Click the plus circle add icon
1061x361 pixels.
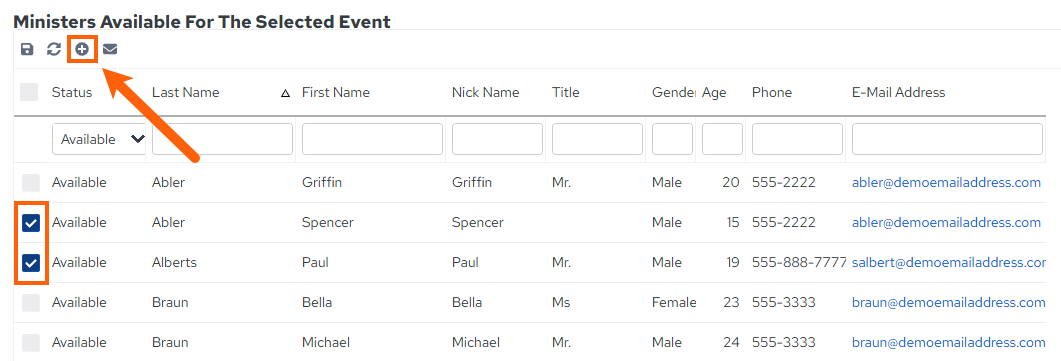pos(82,49)
